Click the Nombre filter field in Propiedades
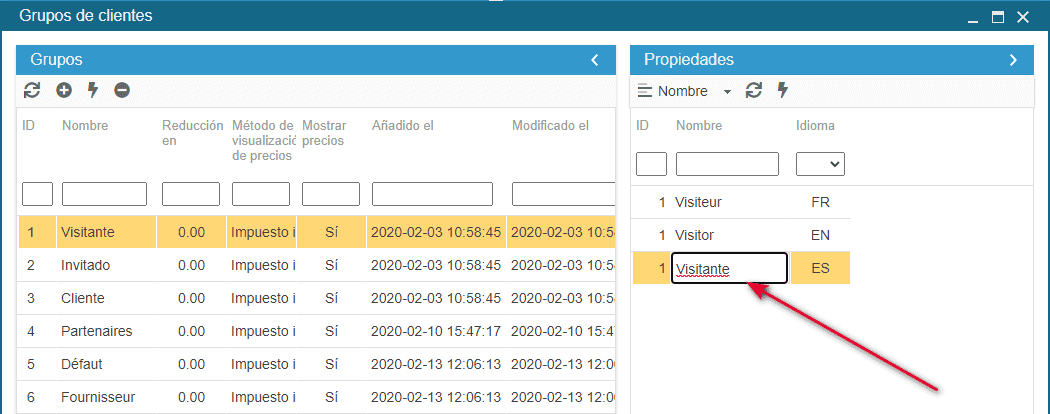Screen dimensions: 1050x414 click(727, 164)
